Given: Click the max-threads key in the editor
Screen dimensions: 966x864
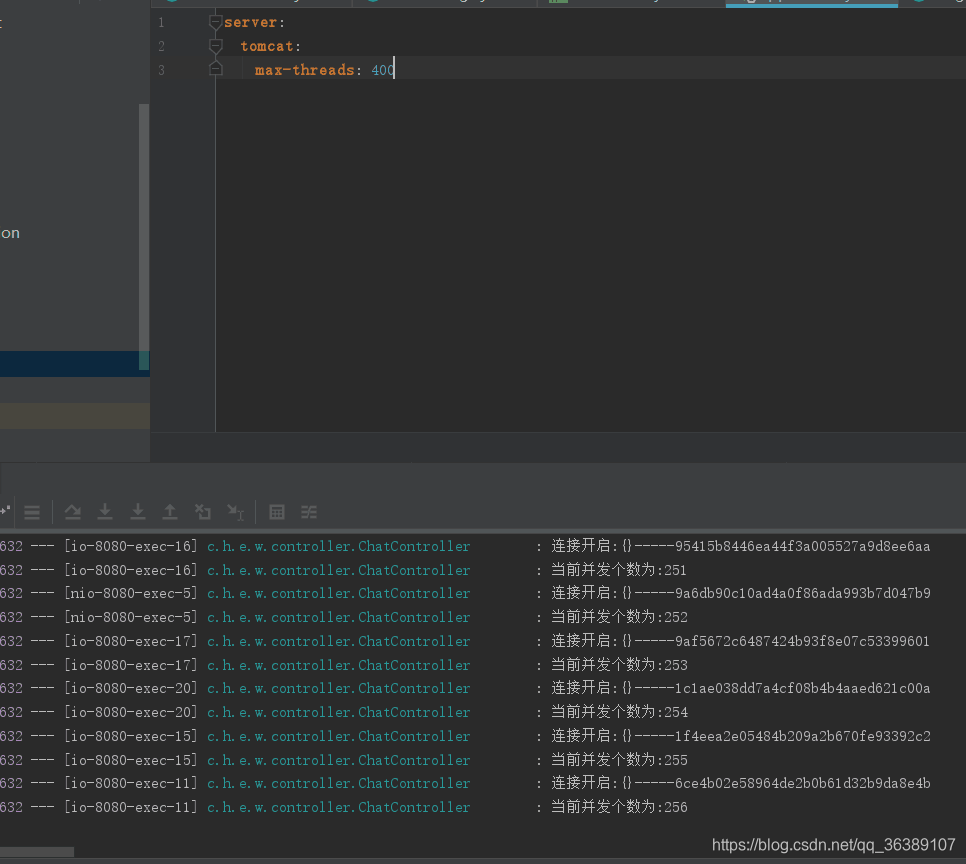Looking at the screenshot, I should (x=304, y=70).
